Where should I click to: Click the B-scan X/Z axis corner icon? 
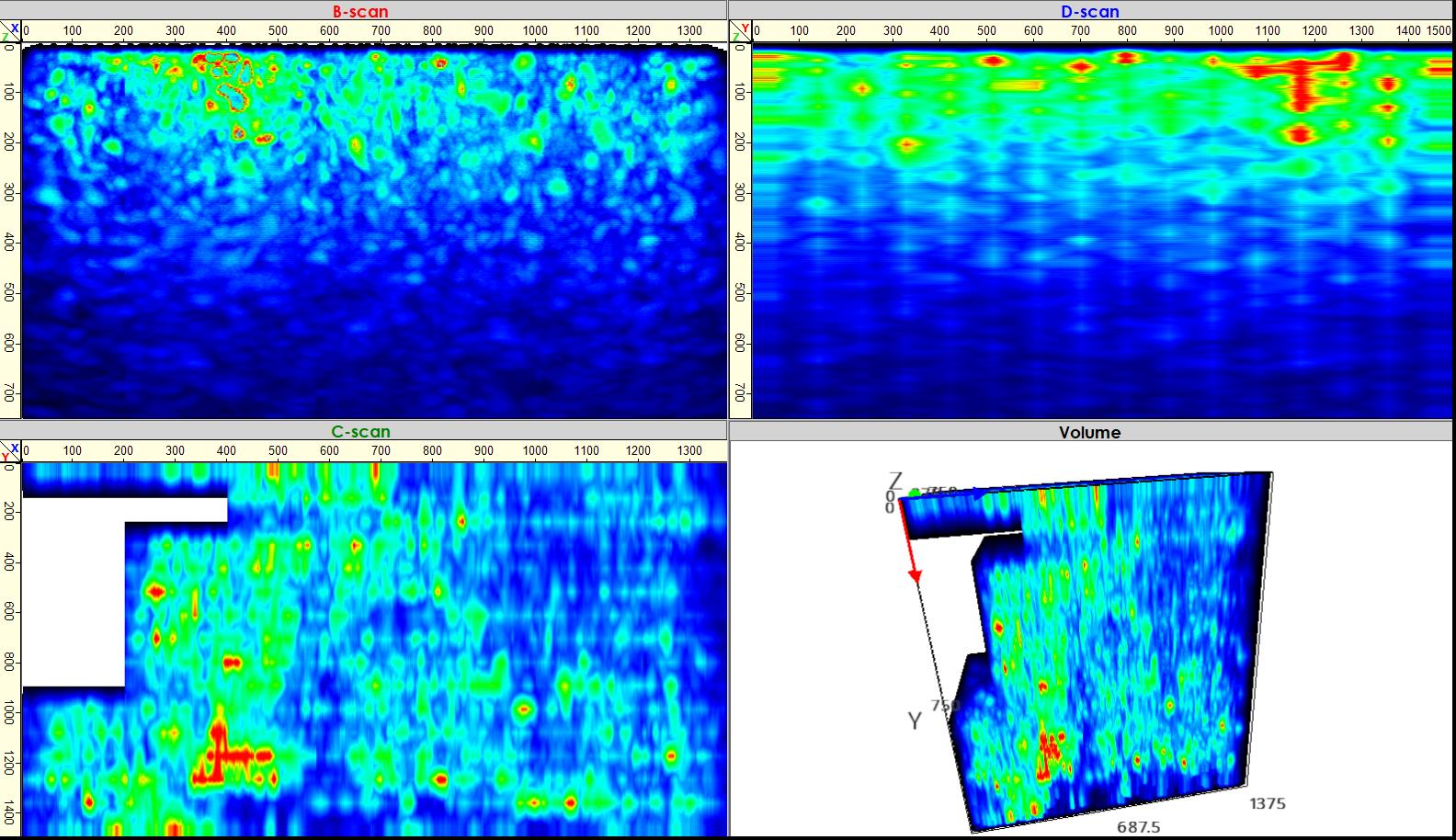pyautogui.click(x=10, y=32)
